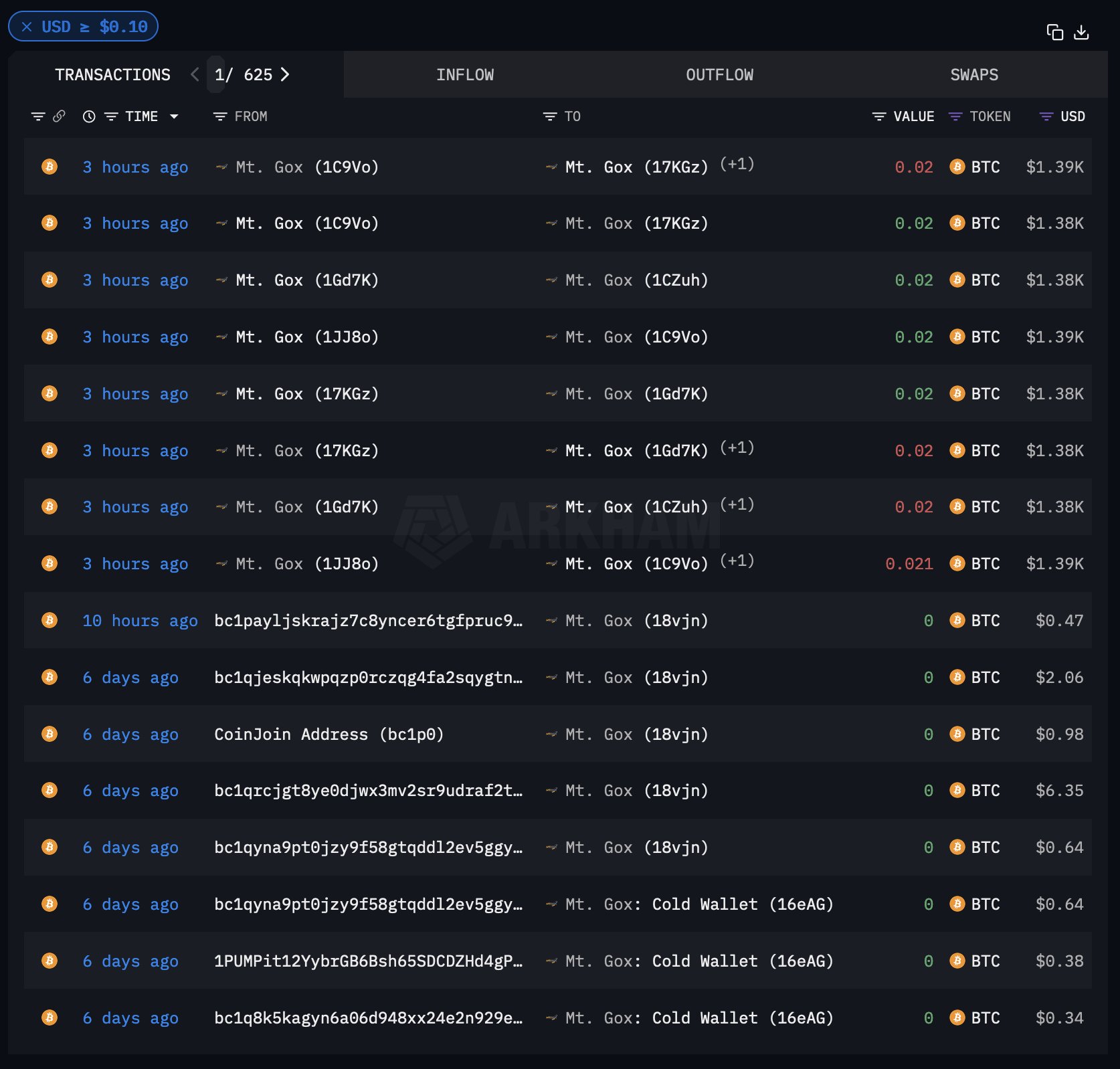
Task: Click entity icon before sender Mt. Gox (1JJ8o), 0.021 row
Action: [x=221, y=564]
